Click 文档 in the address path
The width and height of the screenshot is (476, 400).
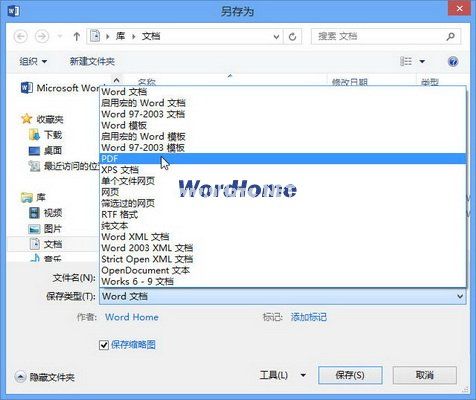(151, 36)
